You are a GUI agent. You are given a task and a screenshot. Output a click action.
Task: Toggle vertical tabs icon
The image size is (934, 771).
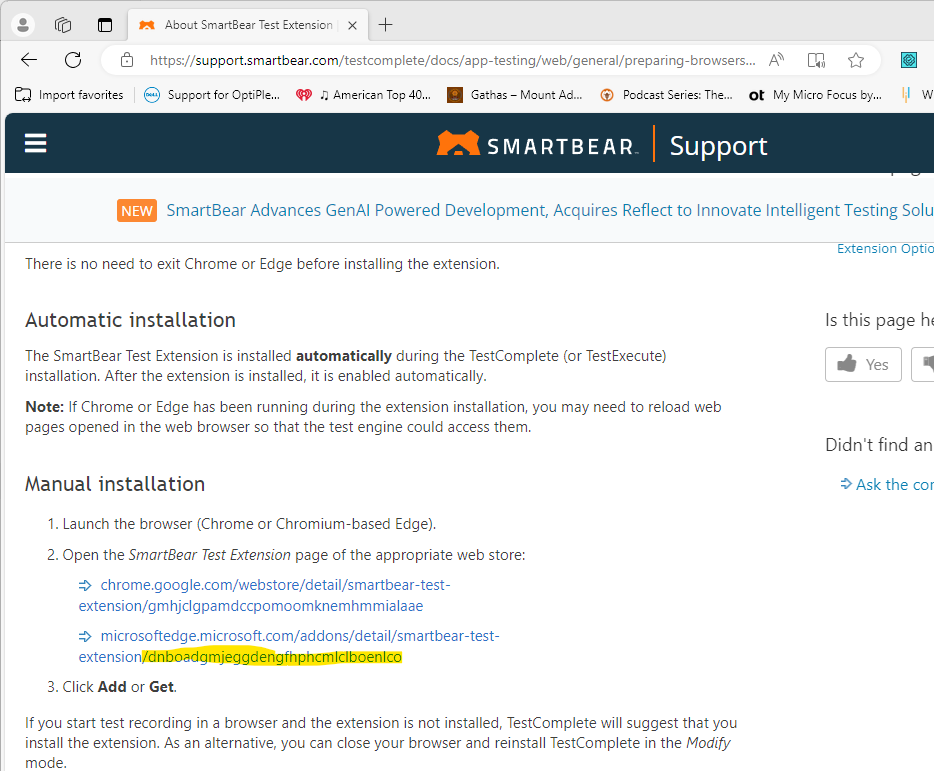105,25
